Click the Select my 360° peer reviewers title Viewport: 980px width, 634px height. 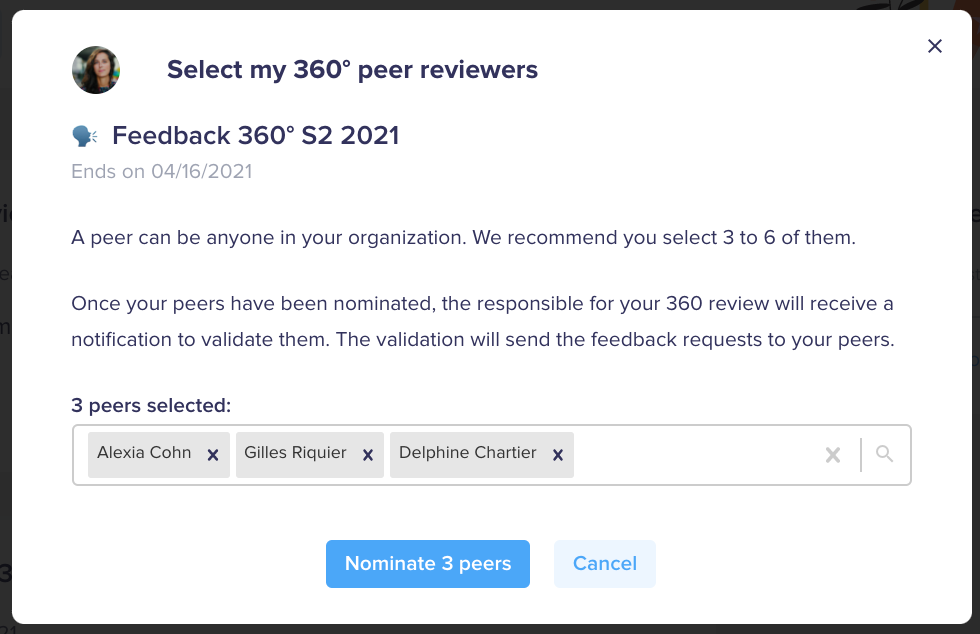(x=352, y=69)
